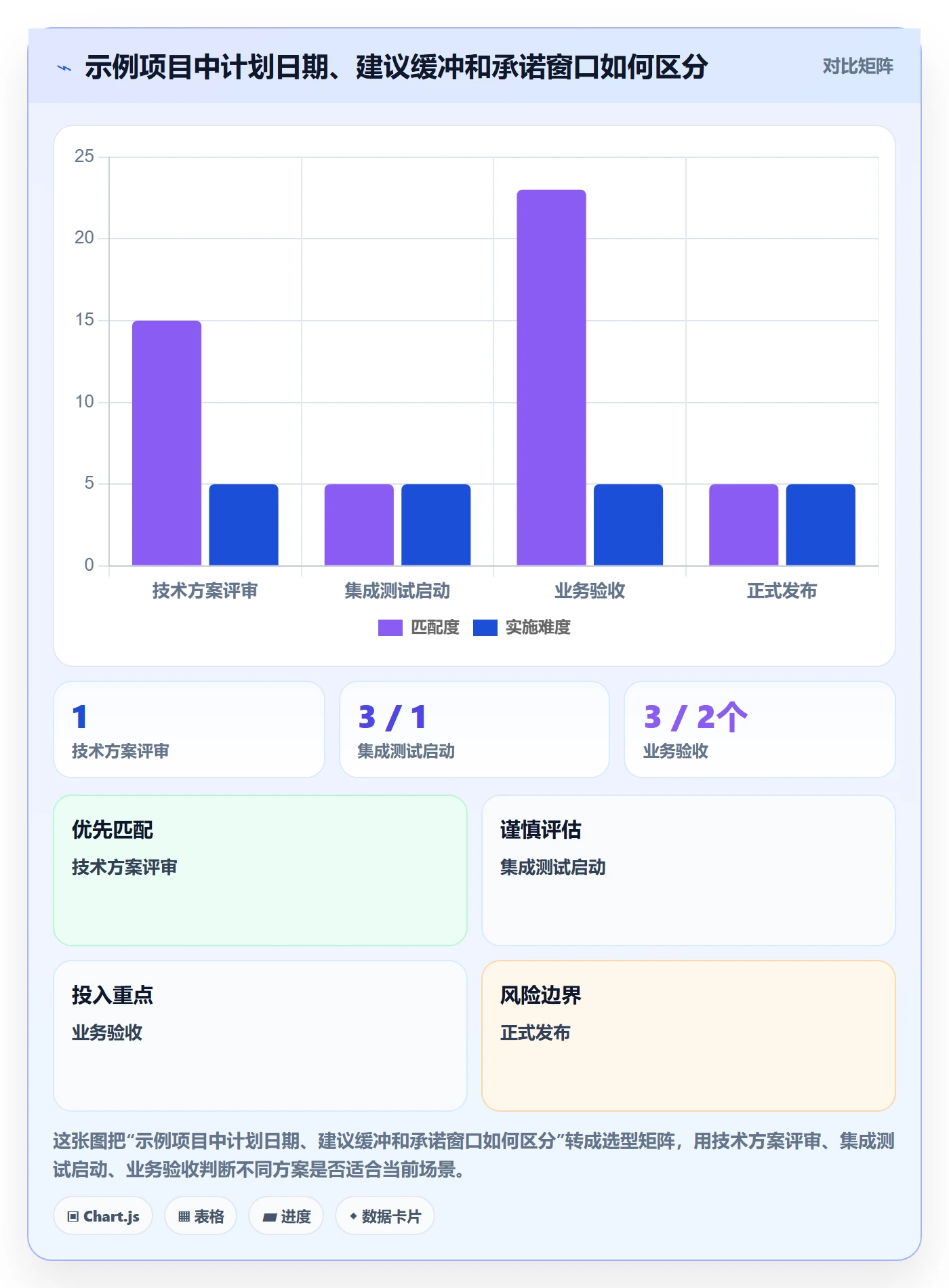Click the 进度 tag chip
This screenshot has width=949, height=1288.
coord(286,1216)
